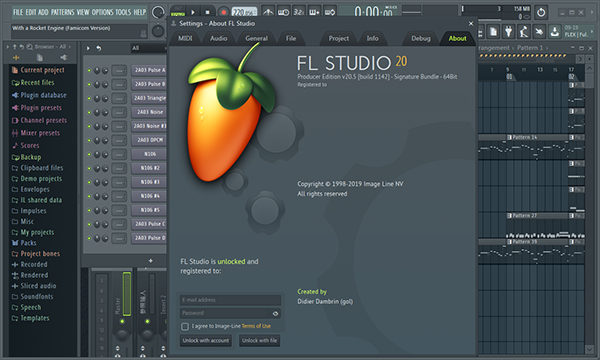600x360 pixels.
Task: Toggle the PAT/SONG mode switch
Action: [178, 12]
